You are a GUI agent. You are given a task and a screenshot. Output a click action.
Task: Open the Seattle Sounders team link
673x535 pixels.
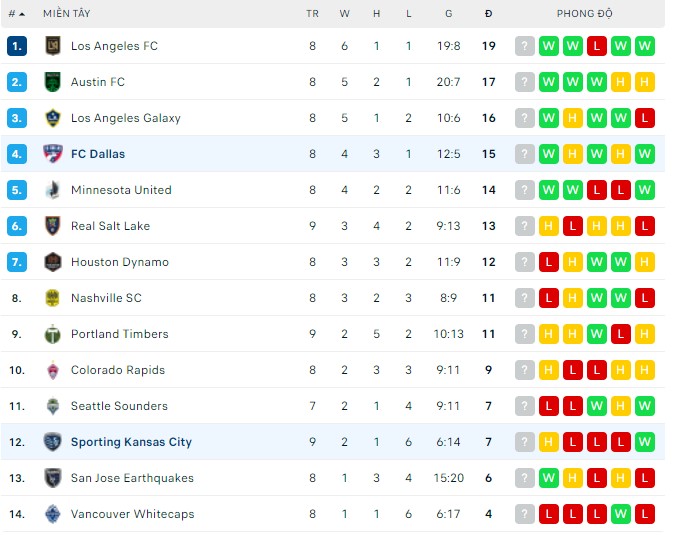tap(119, 406)
